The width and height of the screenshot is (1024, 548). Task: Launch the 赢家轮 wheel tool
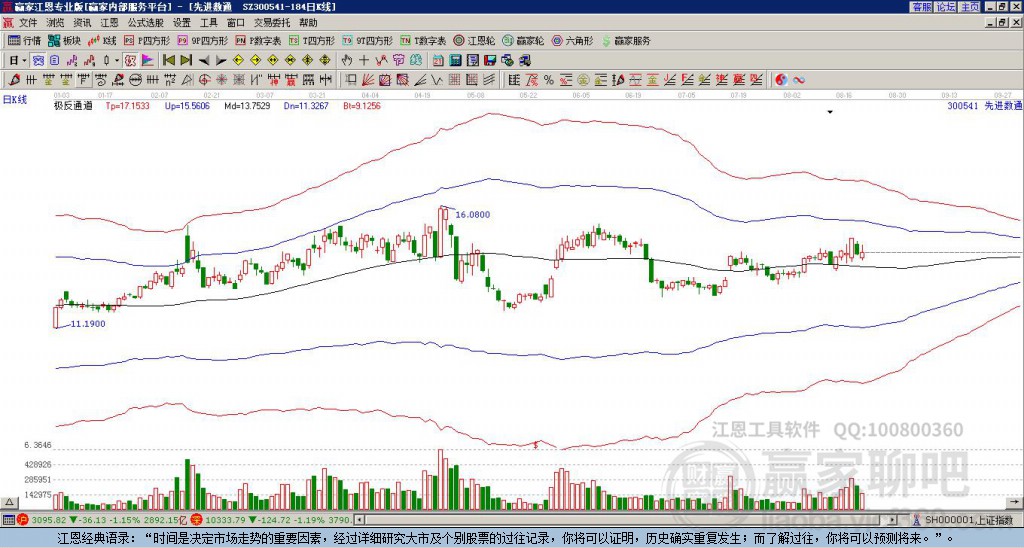[x=524, y=40]
